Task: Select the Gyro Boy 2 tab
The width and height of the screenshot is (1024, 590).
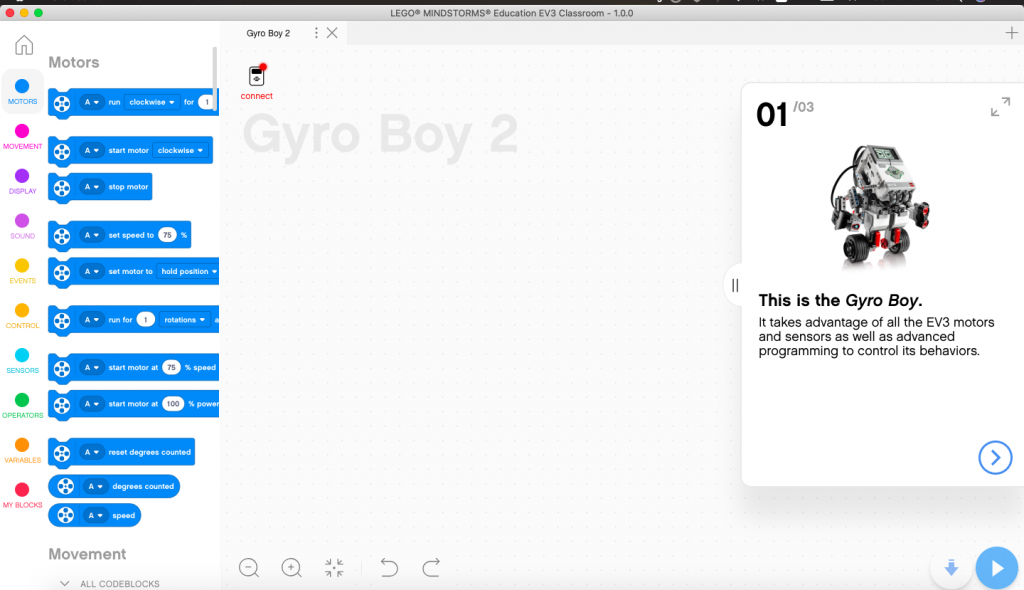Action: point(268,32)
